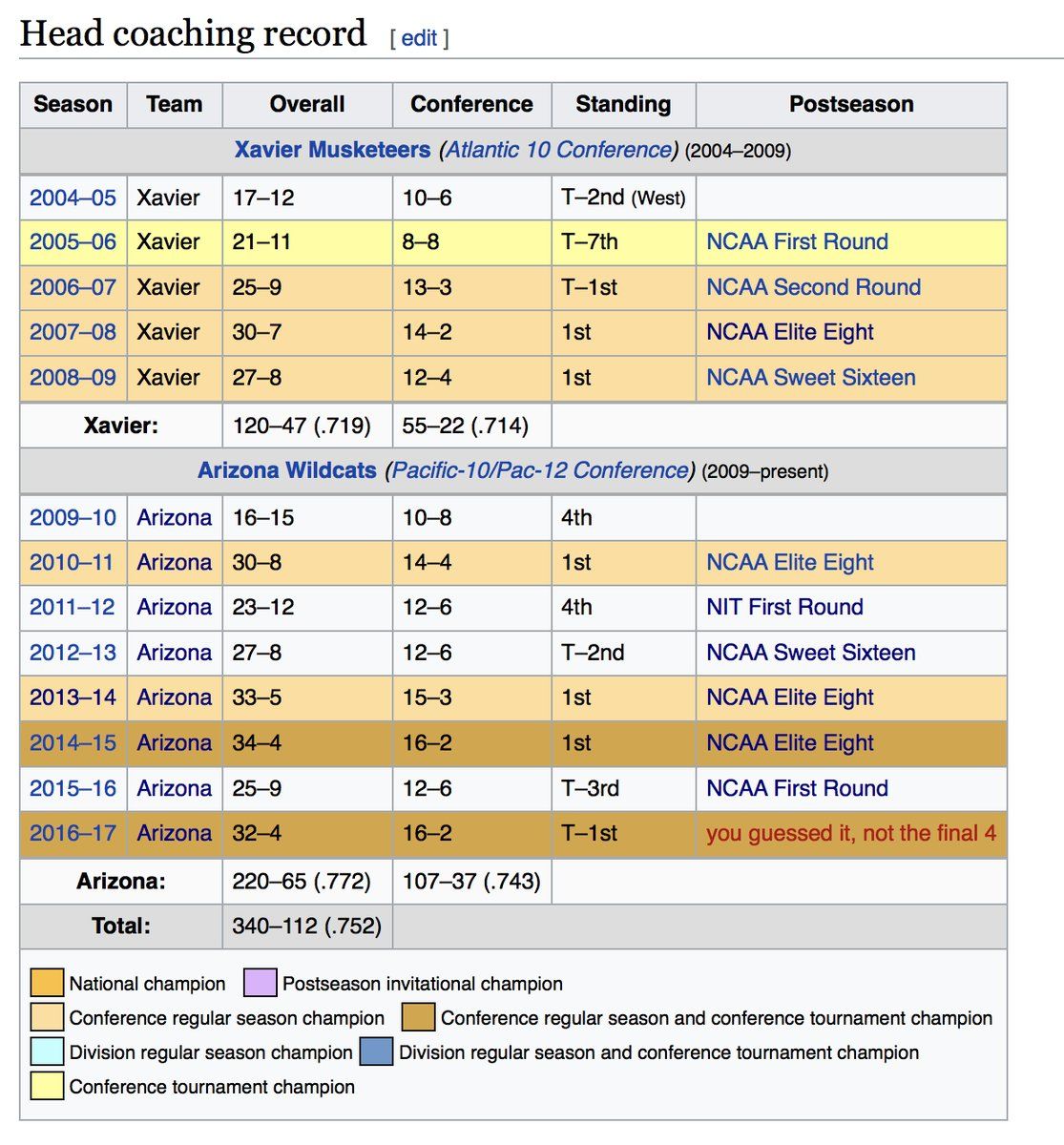The height and width of the screenshot is (1145, 1064).
Task: Click the Arizona team link in 2015–16 row
Action: [x=174, y=788]
